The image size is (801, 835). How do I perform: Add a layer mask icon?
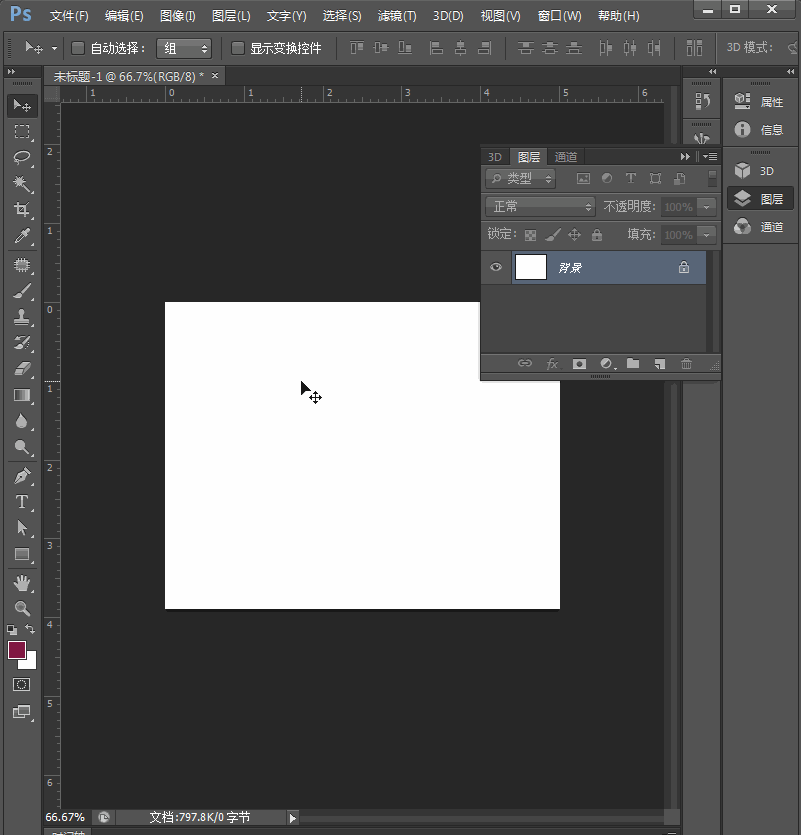pyautogui.click(x=579, y=364)
